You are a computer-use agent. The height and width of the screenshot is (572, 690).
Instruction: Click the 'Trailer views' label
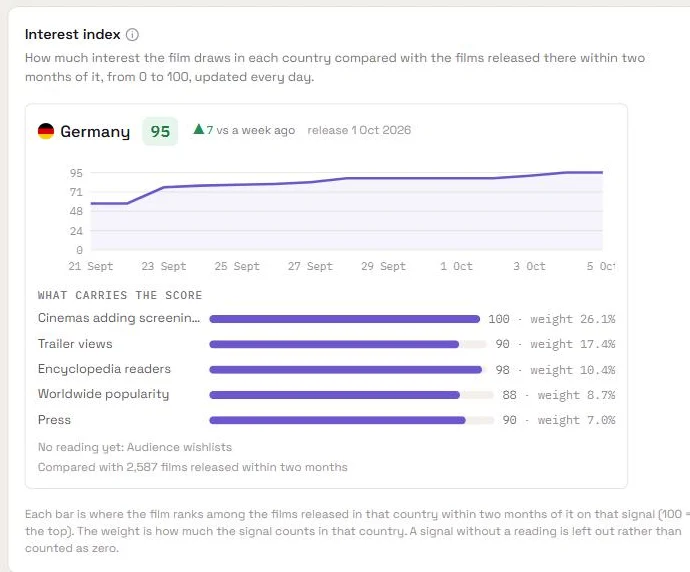[x=75, y=344]
